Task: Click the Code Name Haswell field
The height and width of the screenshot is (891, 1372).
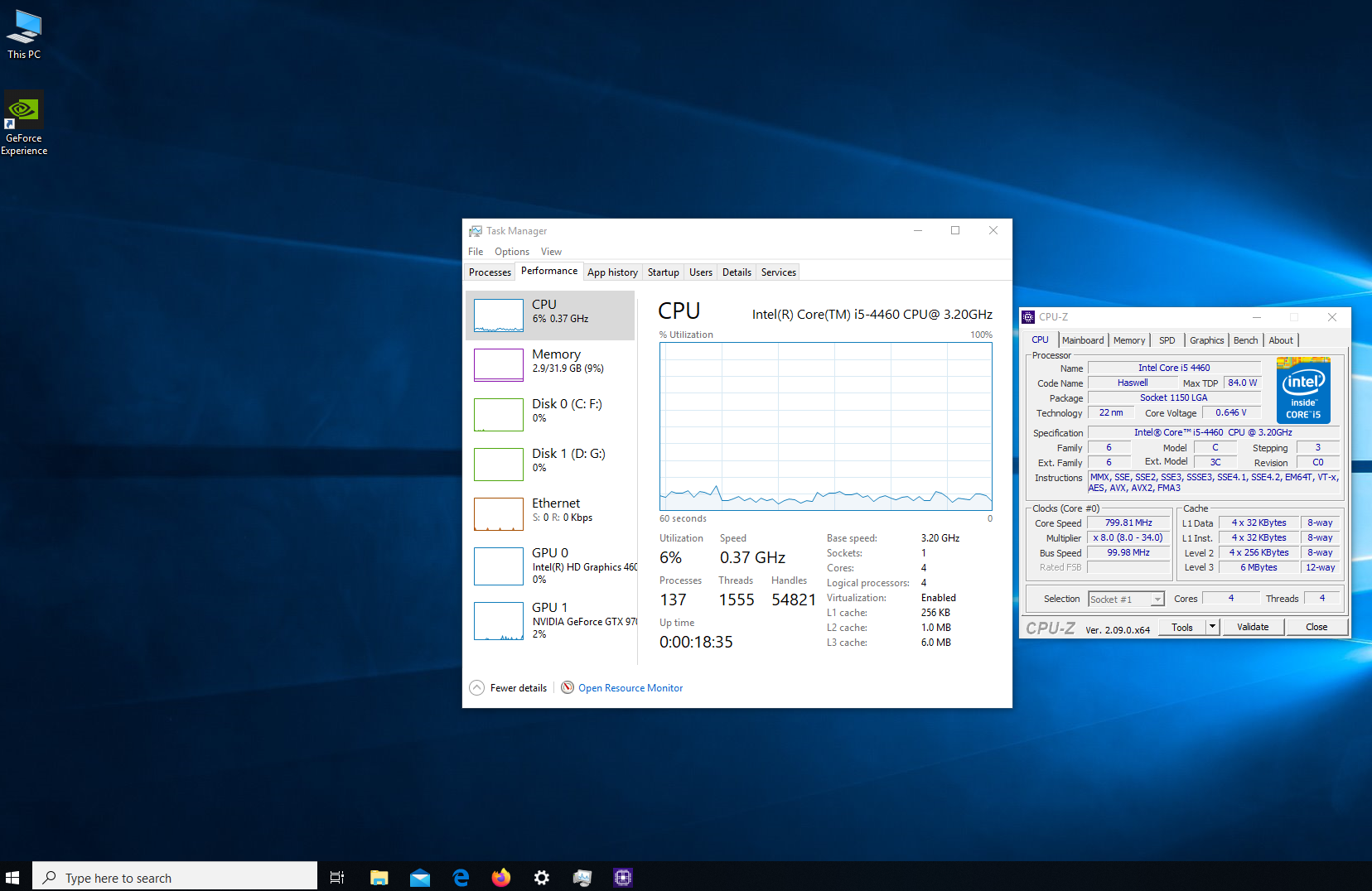Action: click(1133, 383)
